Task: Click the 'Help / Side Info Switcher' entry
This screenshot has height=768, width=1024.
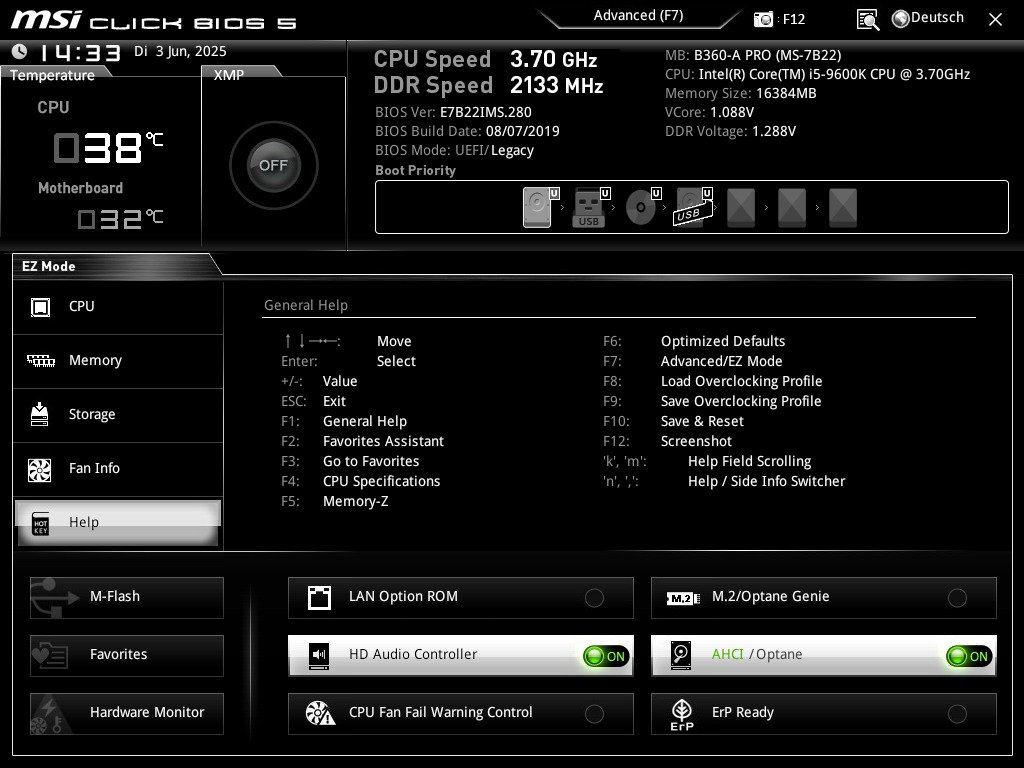Action: pos(766,482)
